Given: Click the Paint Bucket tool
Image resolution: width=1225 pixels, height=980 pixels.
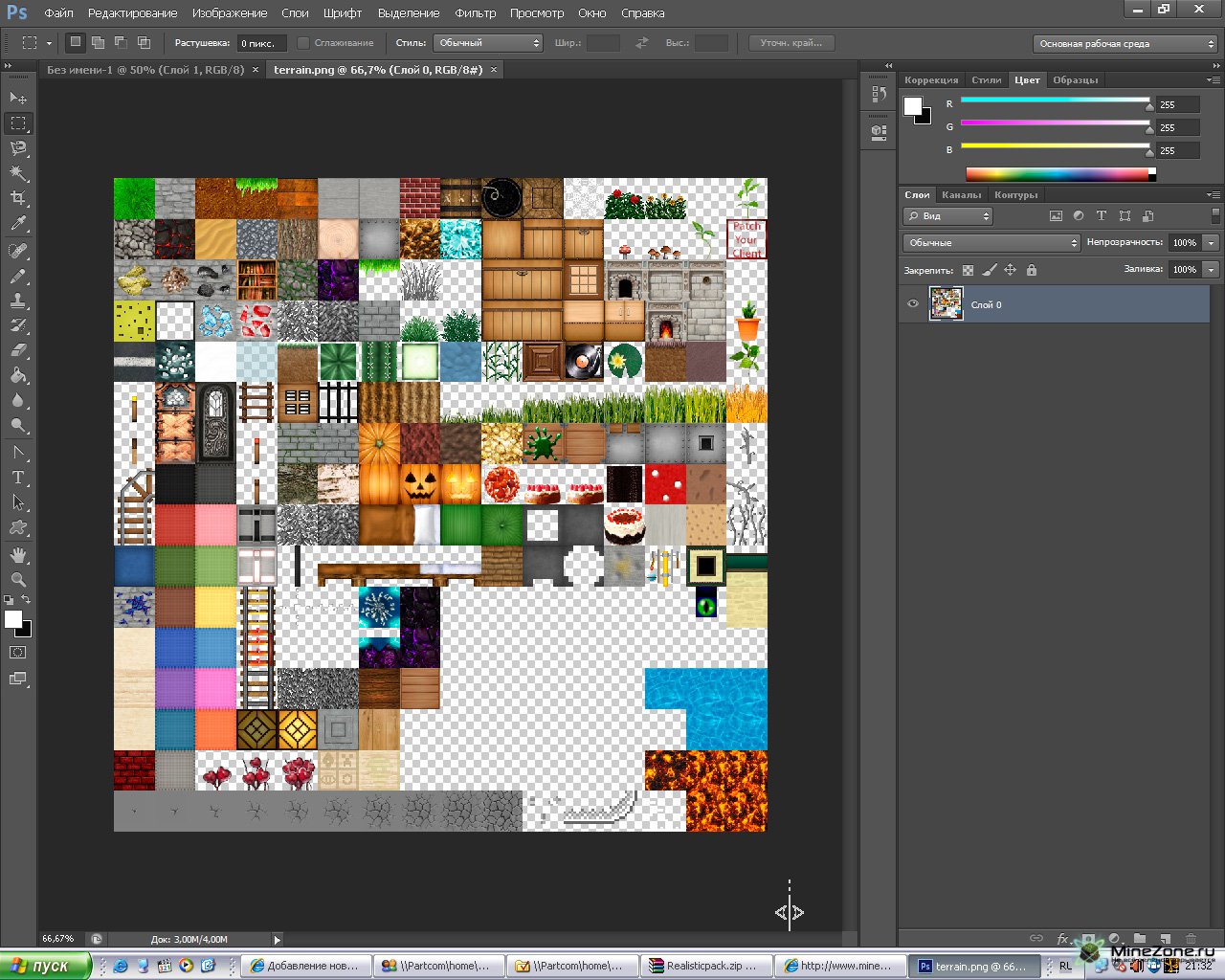Looking at the screenshot, I should [18, 375].
